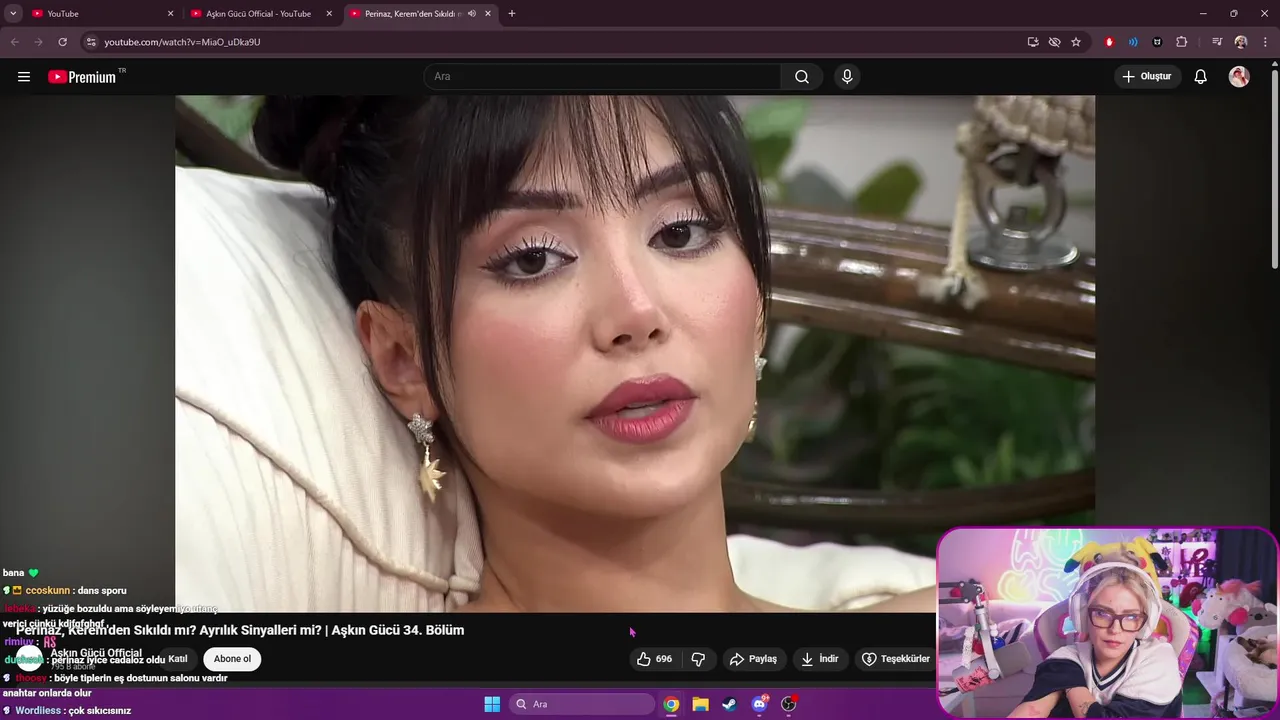Click the Teşekkürler thanks button
This screenshot has height=720, width=1280.
[x=896, y=659]
